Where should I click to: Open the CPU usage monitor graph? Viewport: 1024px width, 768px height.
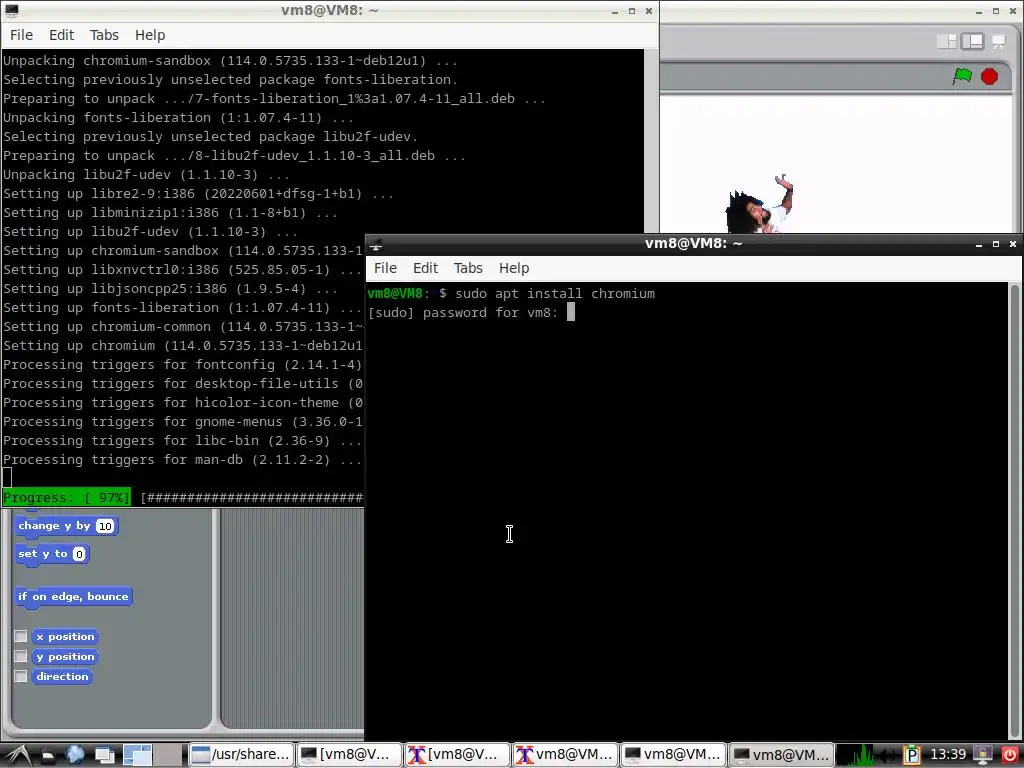(856, 756)
